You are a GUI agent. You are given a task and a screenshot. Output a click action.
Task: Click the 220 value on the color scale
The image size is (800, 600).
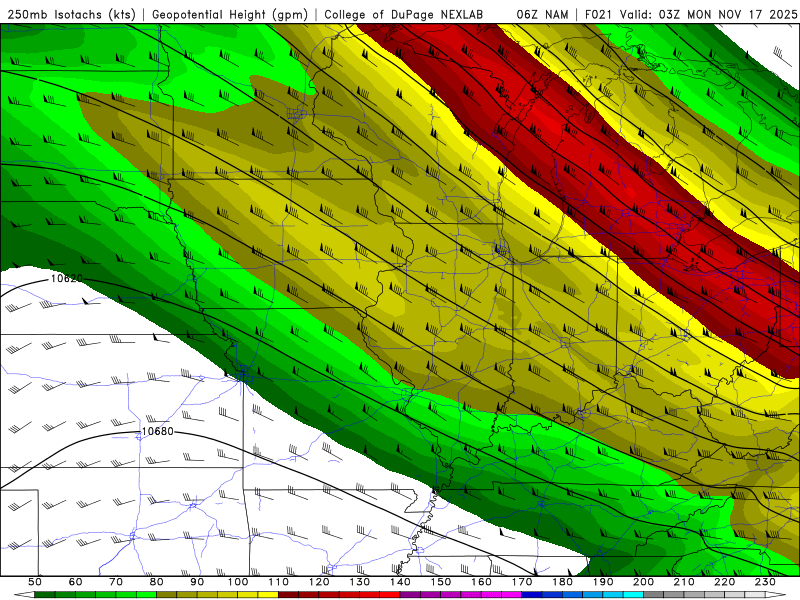(725, 582)
